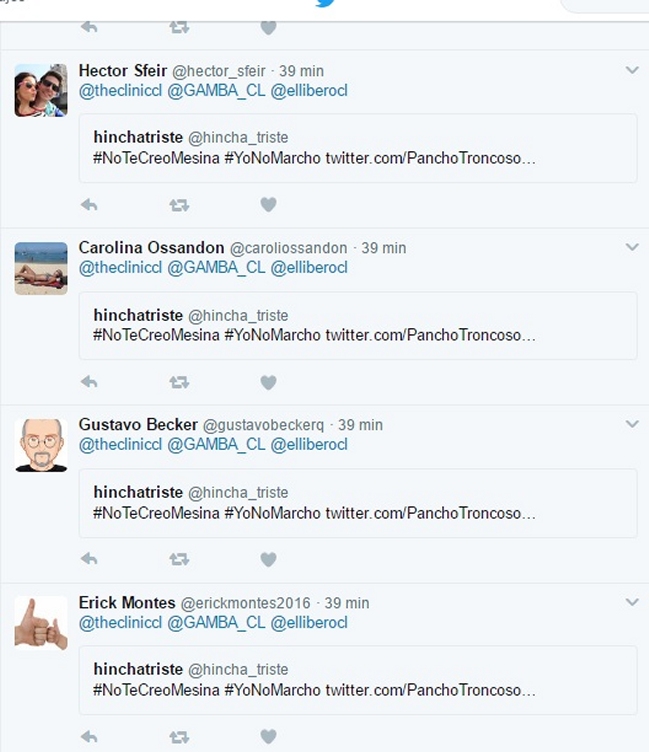Reply to Hector Sfeir's tweet
The width and height of the screenshot is (649, 752).
[x=89, y=205]
